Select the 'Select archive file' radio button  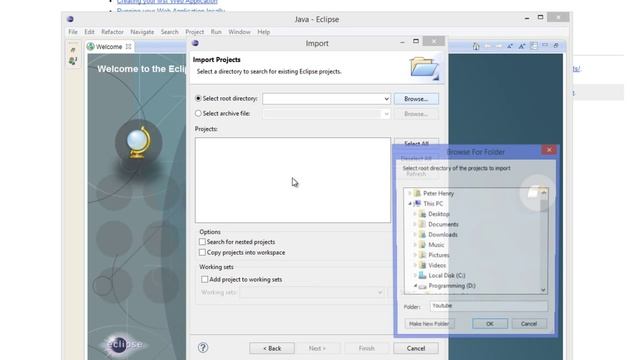tap(198, 113)
